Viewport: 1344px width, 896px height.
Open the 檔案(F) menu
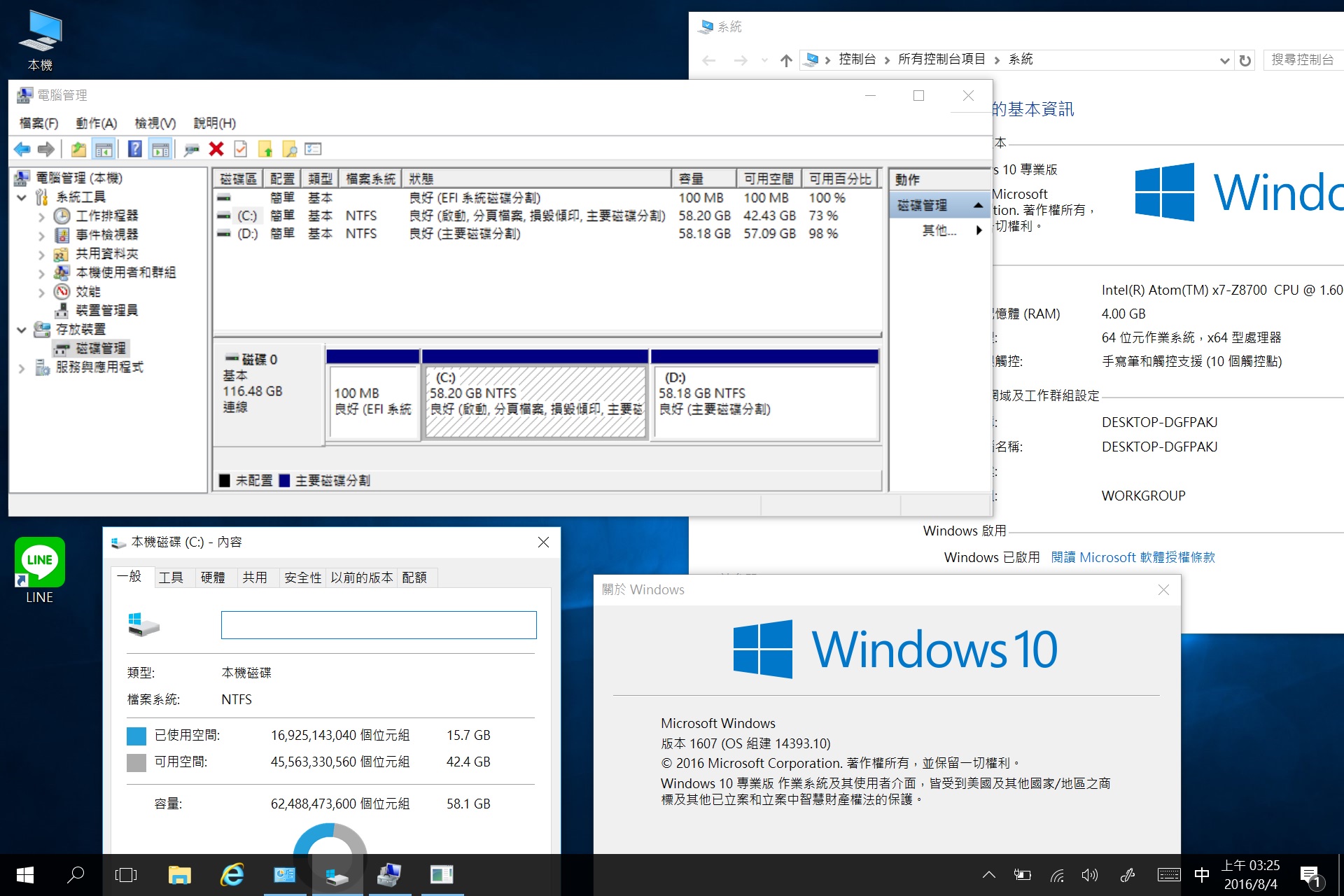coord(38,123)
